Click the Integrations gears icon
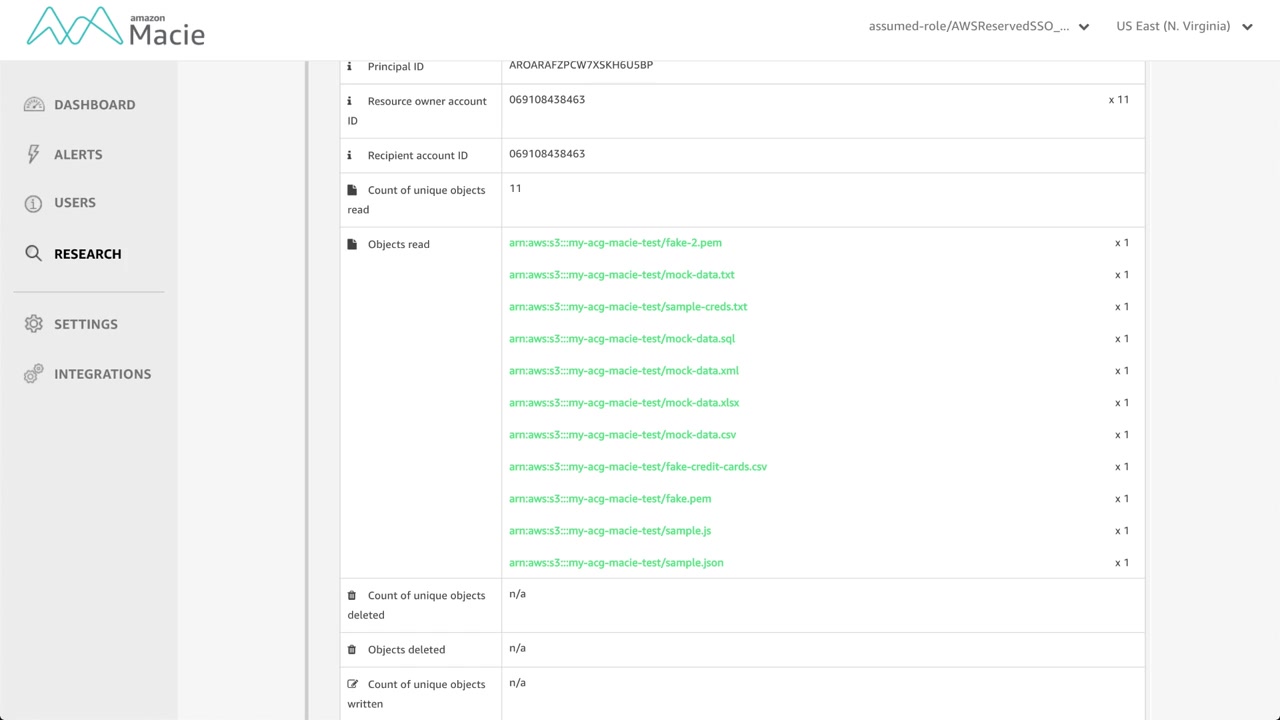 point(34,374)
